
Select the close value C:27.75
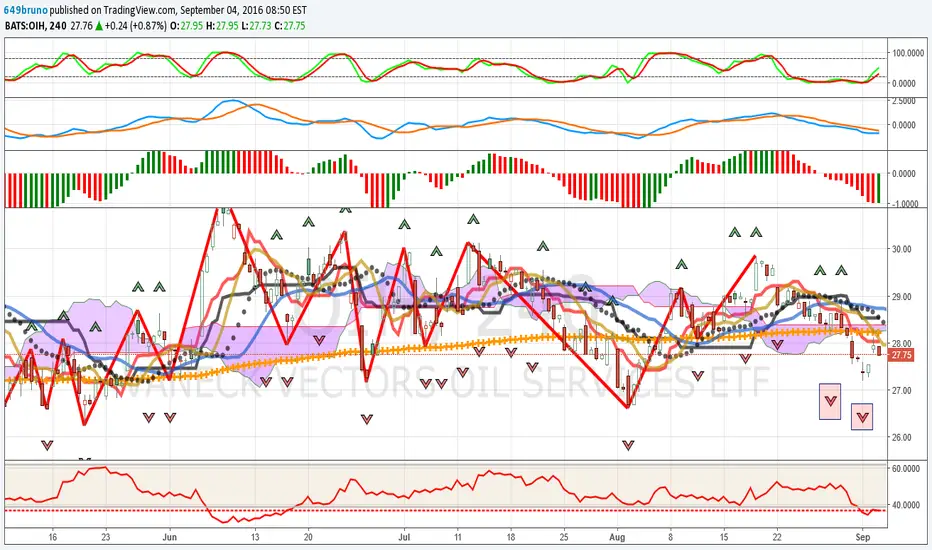(289, 26)
